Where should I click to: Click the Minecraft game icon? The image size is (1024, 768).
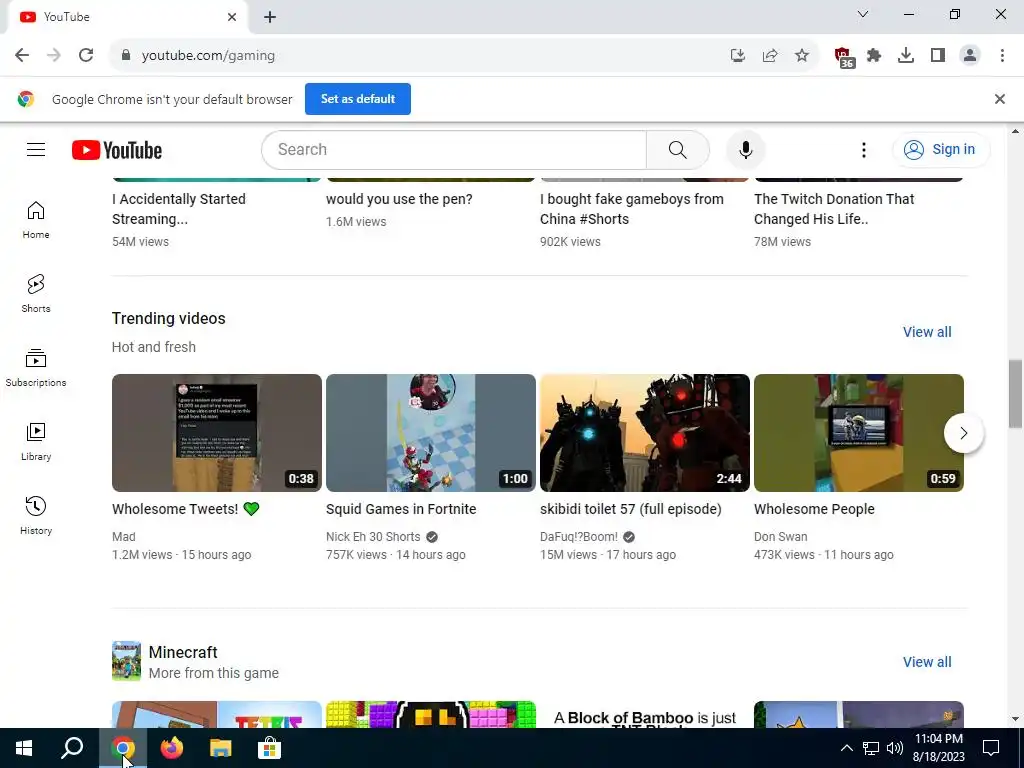click(x=126, y=661)
